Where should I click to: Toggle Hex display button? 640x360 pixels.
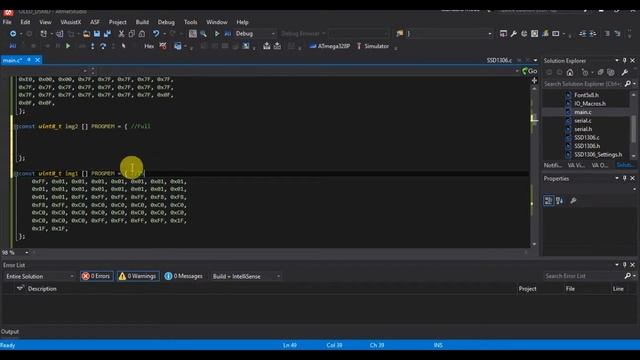coord(149,46)
